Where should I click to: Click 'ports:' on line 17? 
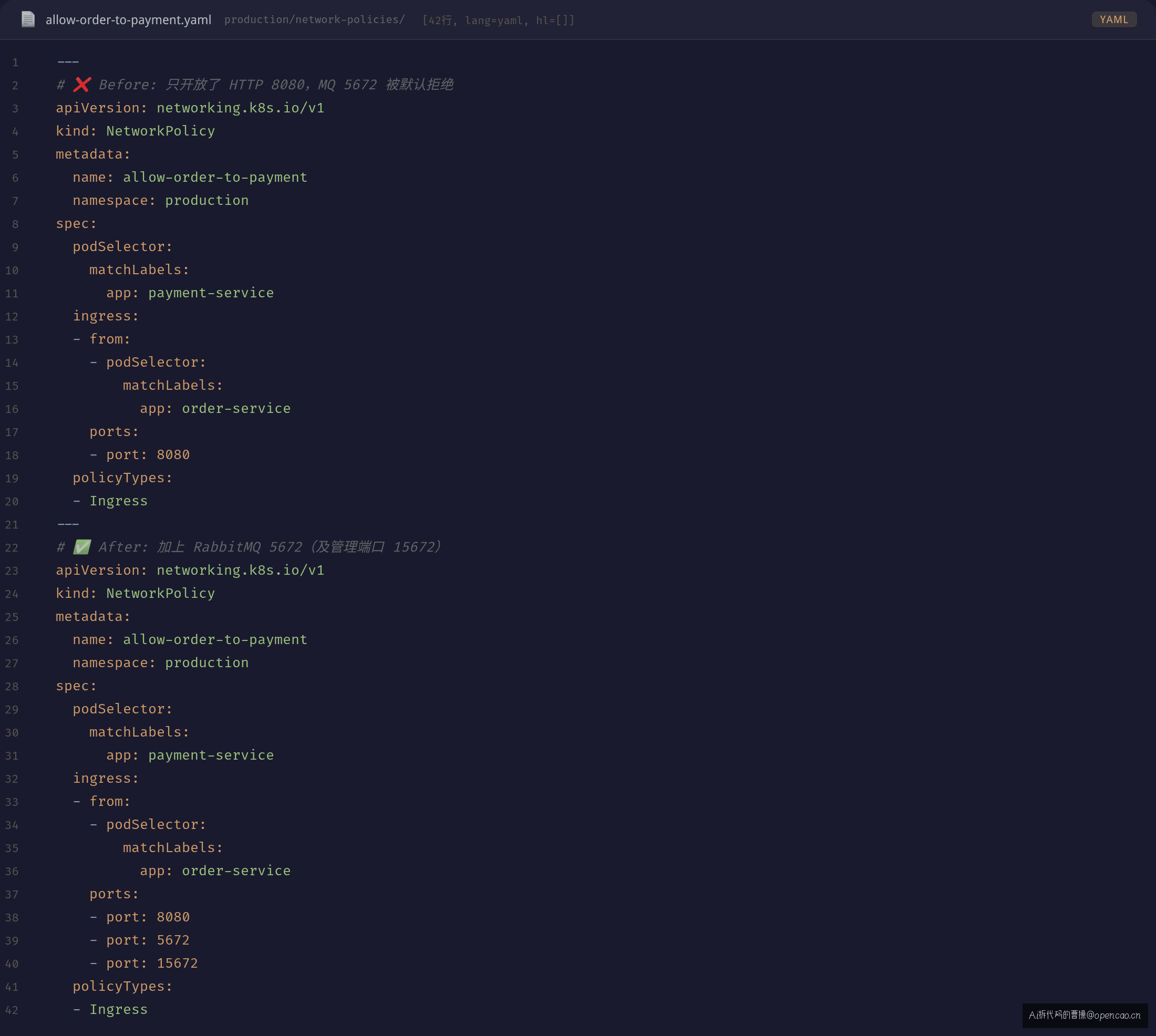[114, 431]
